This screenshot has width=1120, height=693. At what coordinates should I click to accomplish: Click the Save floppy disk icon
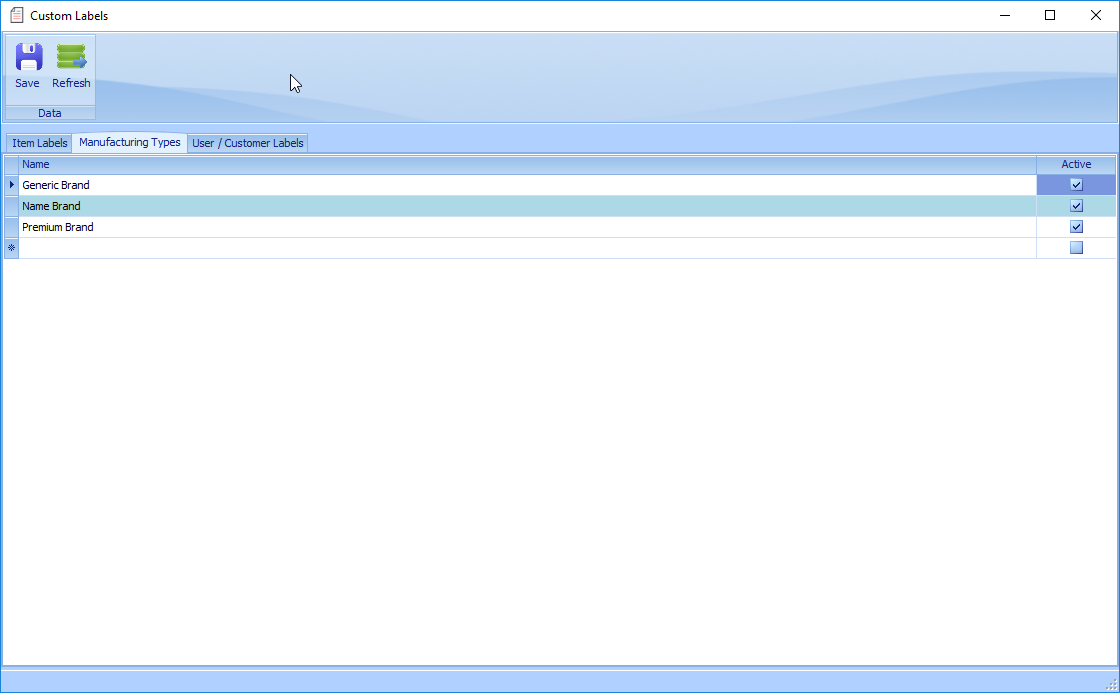tap(28, 57)
